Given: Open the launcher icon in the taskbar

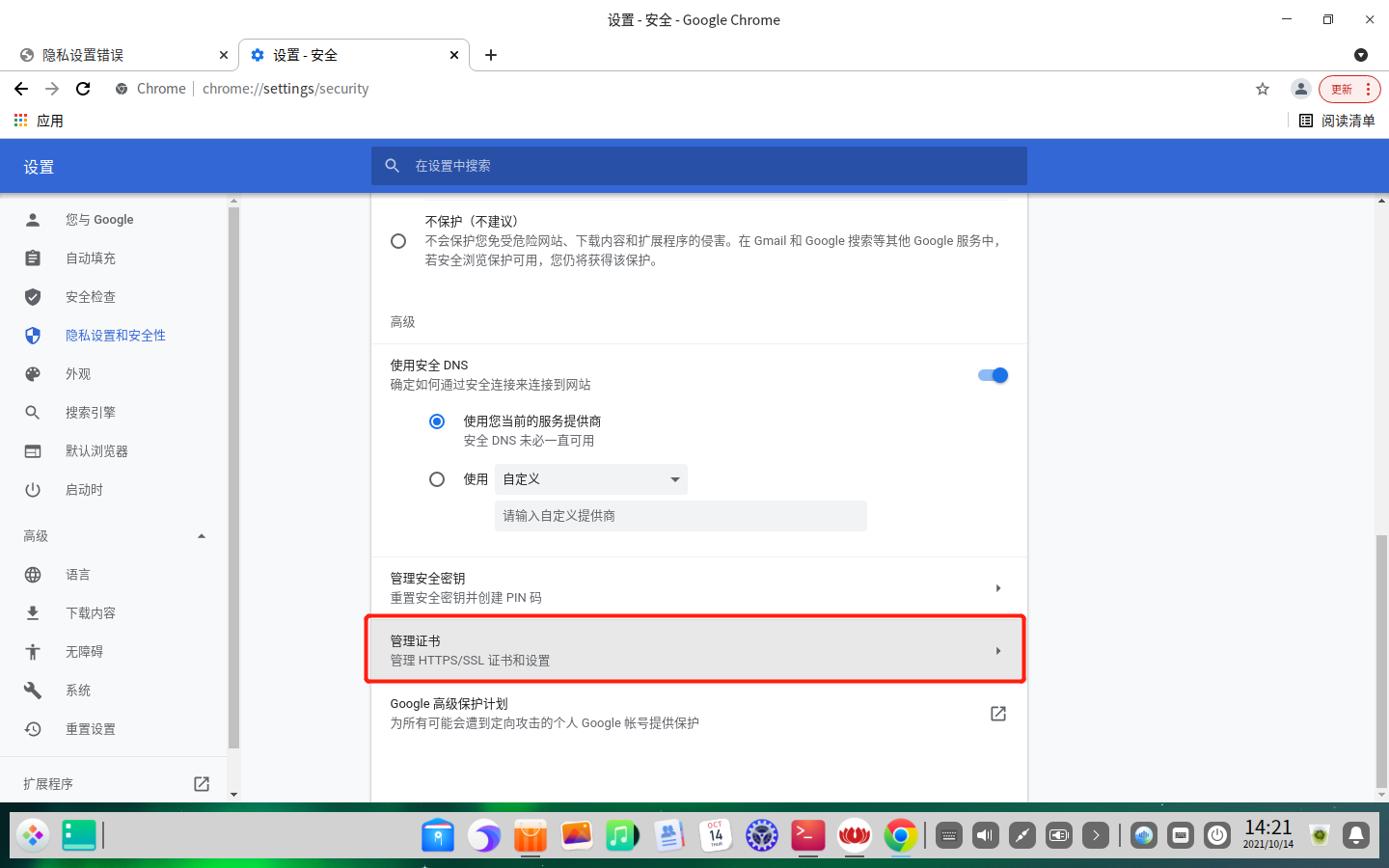Looking at the screenshot, I should (x=33, y=835).
